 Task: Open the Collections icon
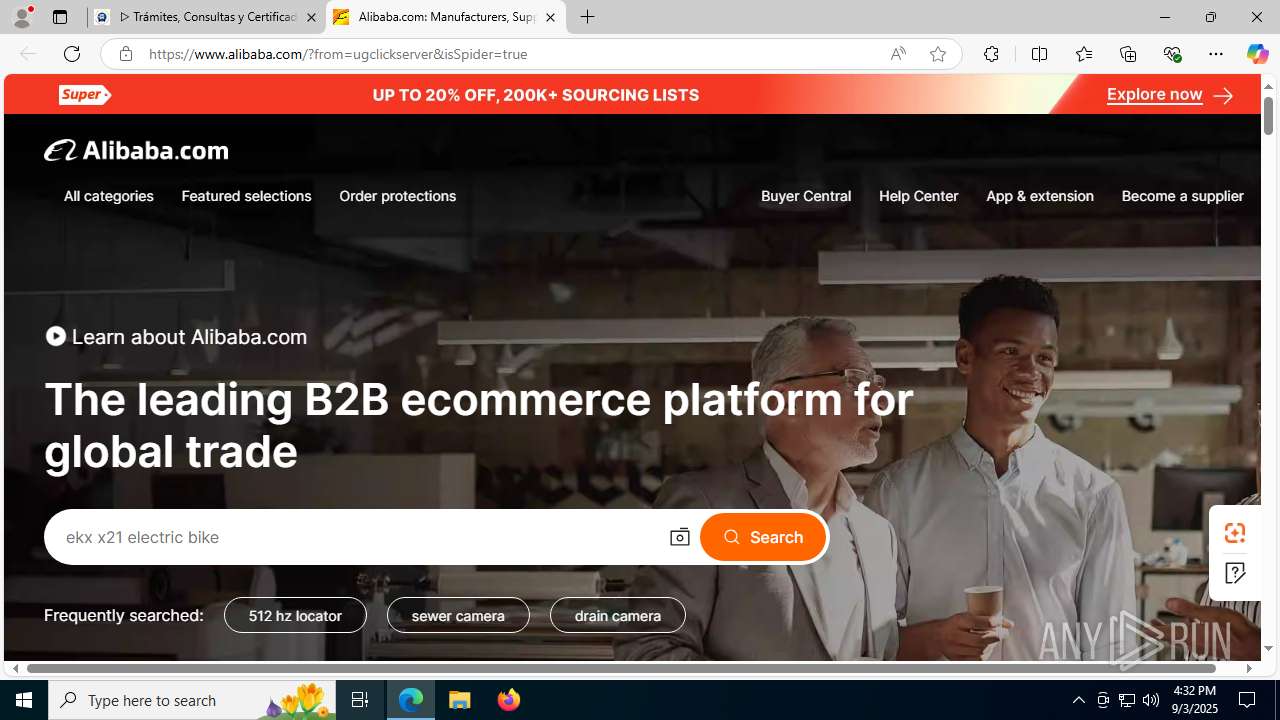(x=1128, y=54)
